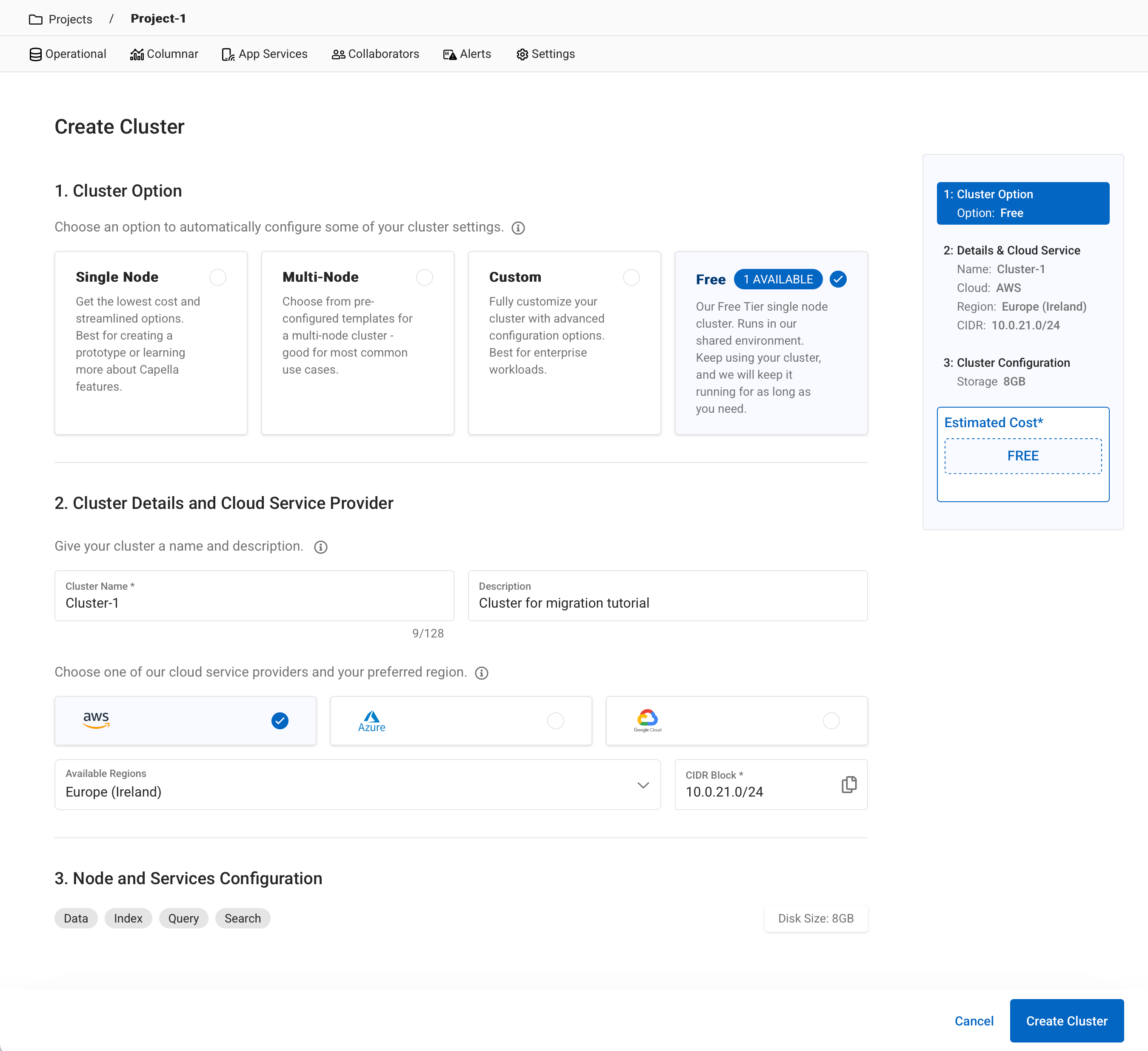Click the Projects folder icon
1148x1051 pixels.
35,19
